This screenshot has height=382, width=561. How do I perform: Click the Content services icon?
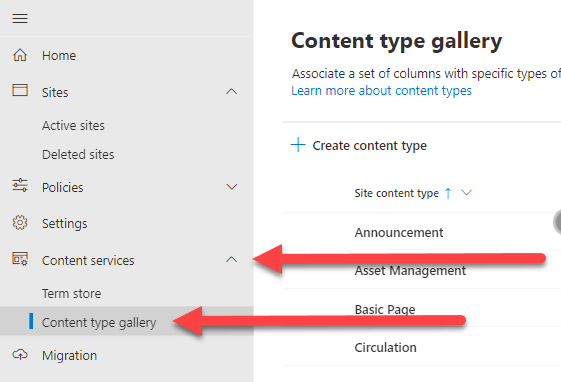[x=20, y=259]
